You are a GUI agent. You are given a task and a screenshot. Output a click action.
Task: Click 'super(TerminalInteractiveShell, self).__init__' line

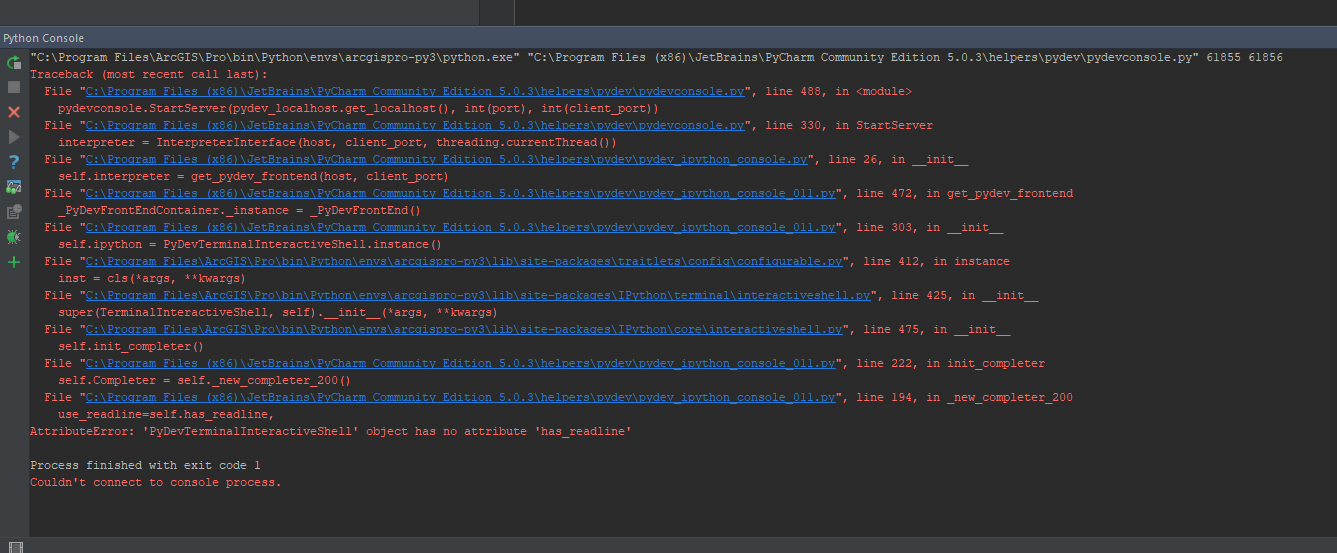point(278,312)
